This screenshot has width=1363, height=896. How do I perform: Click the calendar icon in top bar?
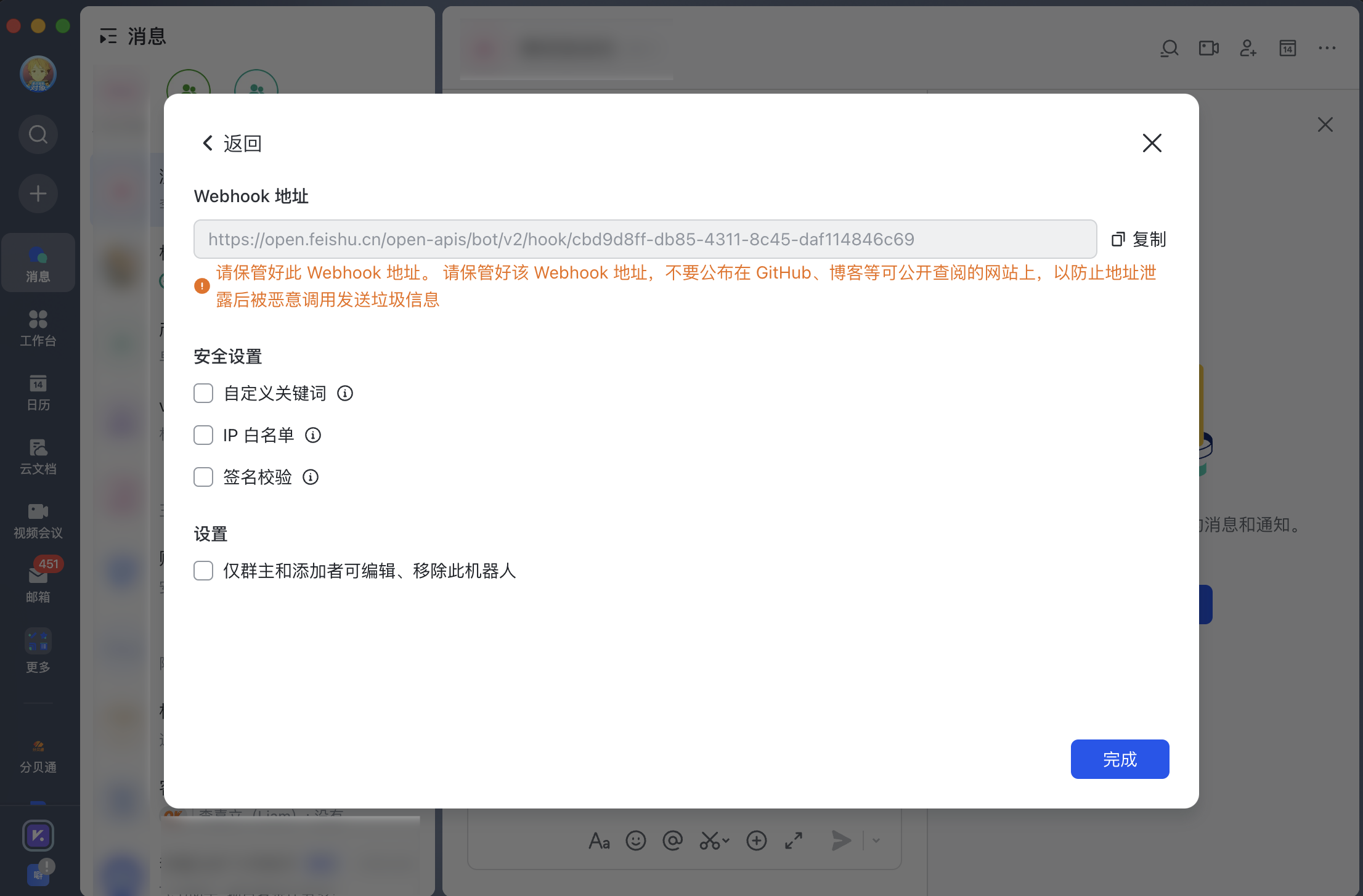point(1287,47)
